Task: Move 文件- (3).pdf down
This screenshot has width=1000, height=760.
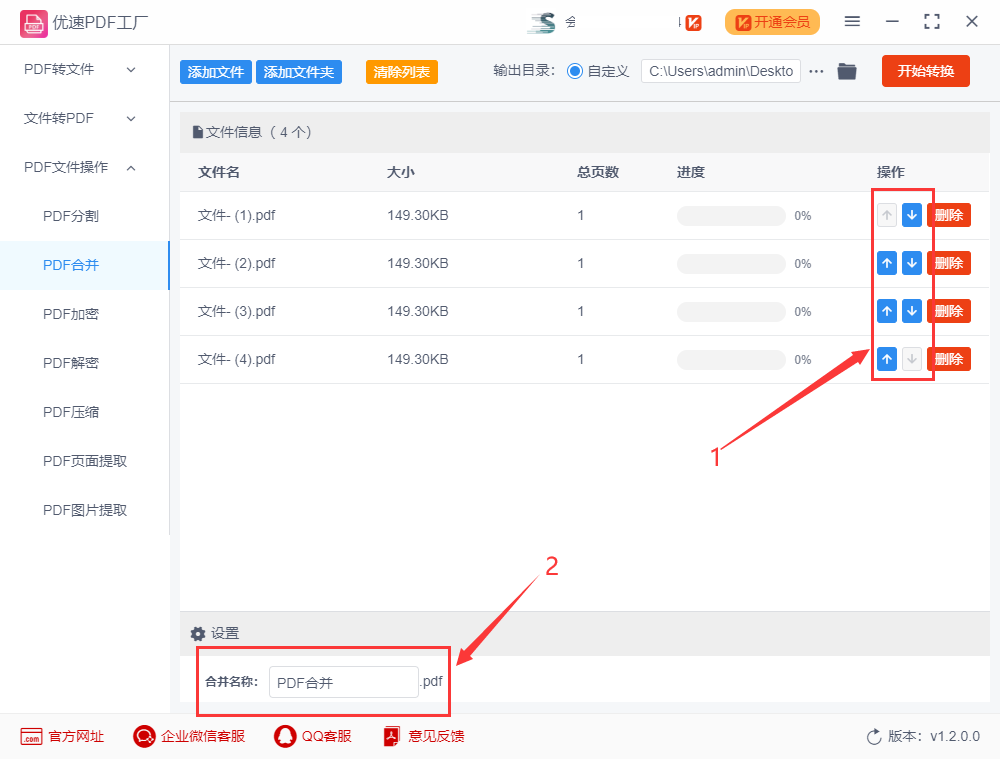Action: pyautogui.click(x=912, y=311)
